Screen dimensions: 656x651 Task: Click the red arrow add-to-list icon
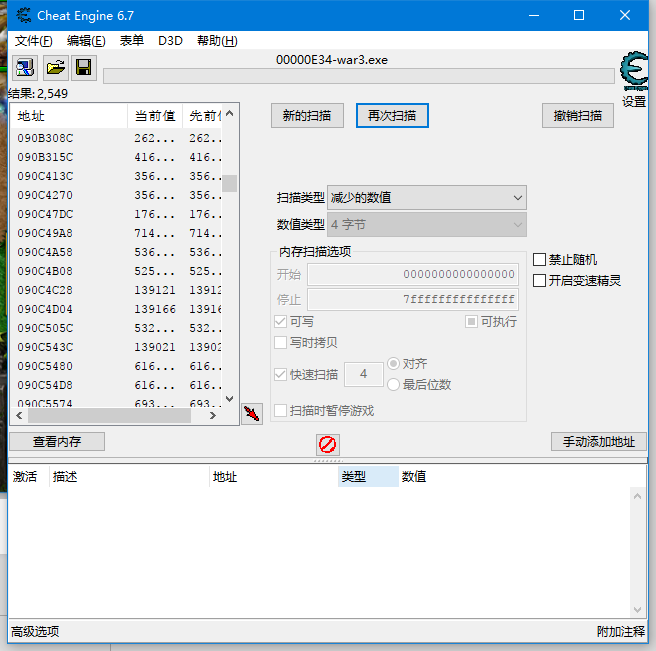[x=252, y=414]
